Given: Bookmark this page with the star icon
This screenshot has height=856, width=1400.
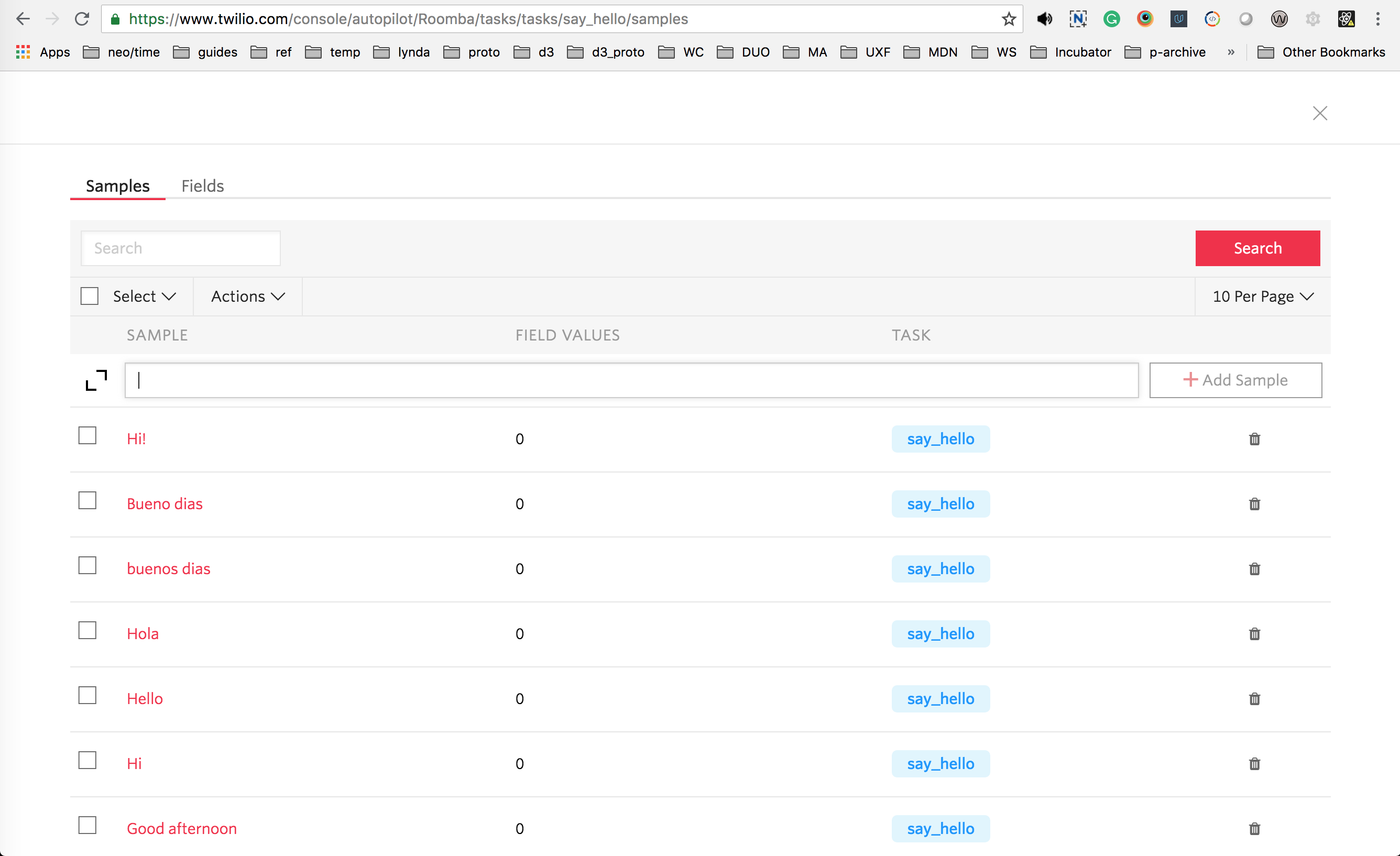Looking at the screenshot, I should click(1009, 19).
